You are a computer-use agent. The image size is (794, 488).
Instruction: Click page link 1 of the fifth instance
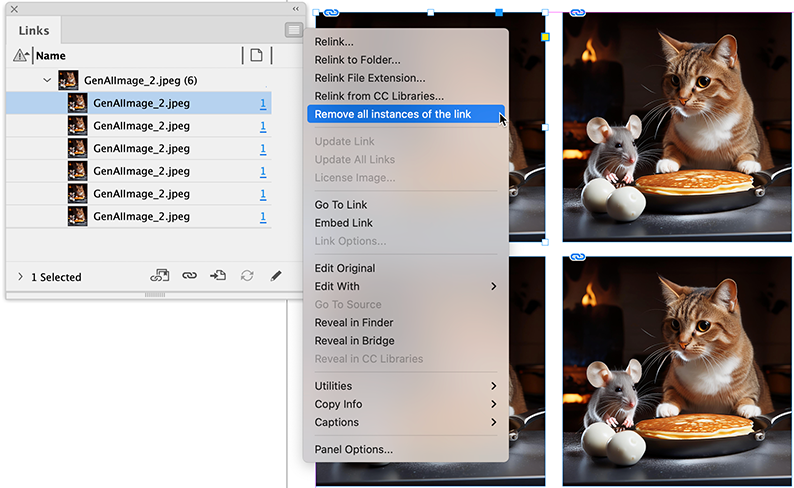(x=263, y=194)
